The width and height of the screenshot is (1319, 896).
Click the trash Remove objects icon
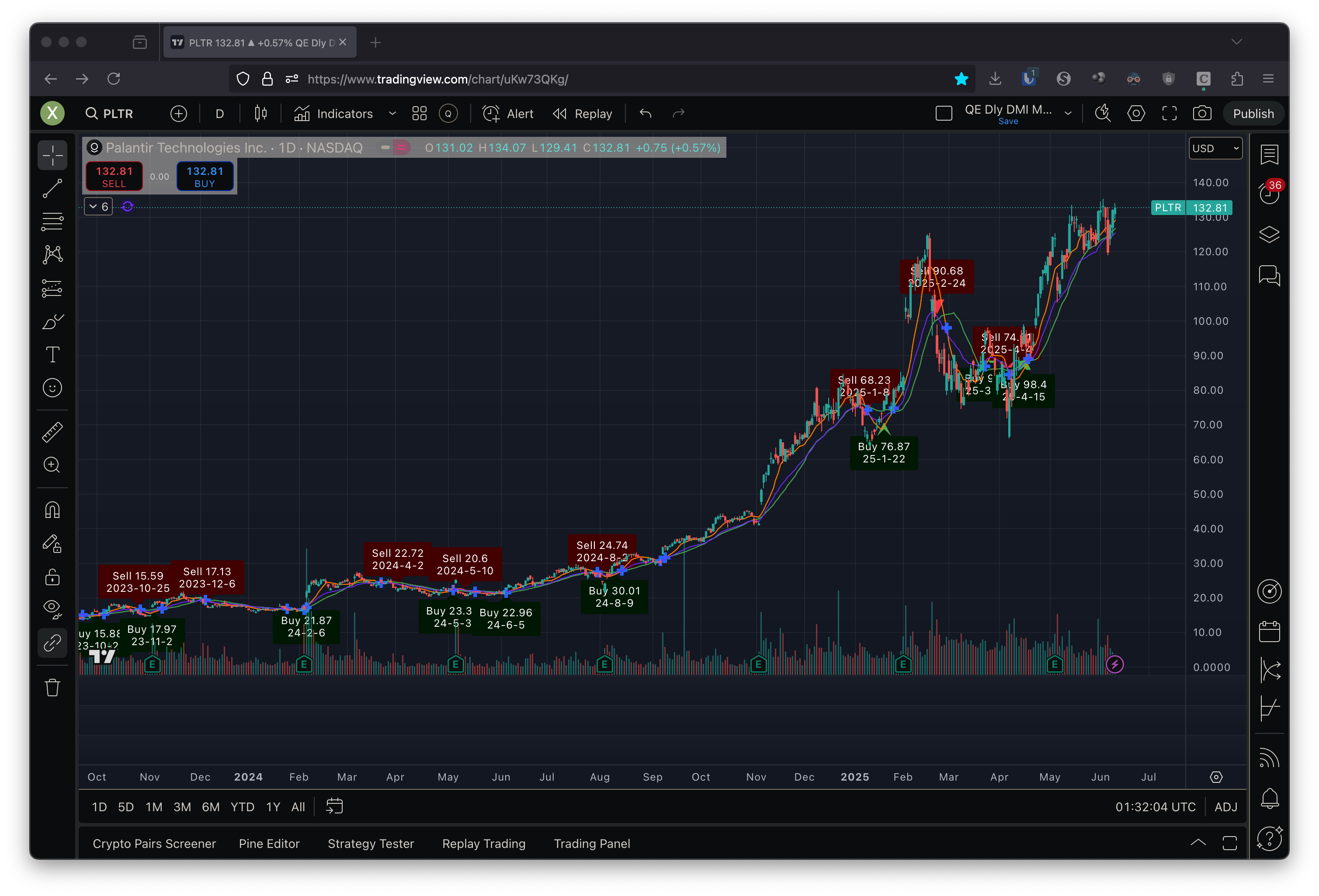[x=52, y=688]
